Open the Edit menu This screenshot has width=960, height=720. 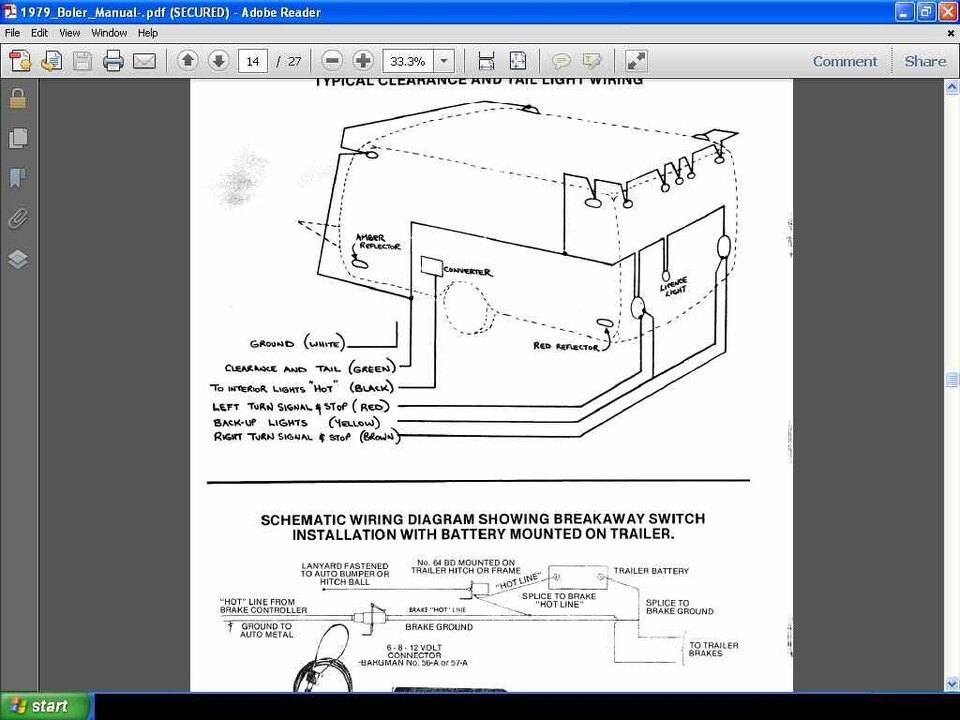(39, 33)
